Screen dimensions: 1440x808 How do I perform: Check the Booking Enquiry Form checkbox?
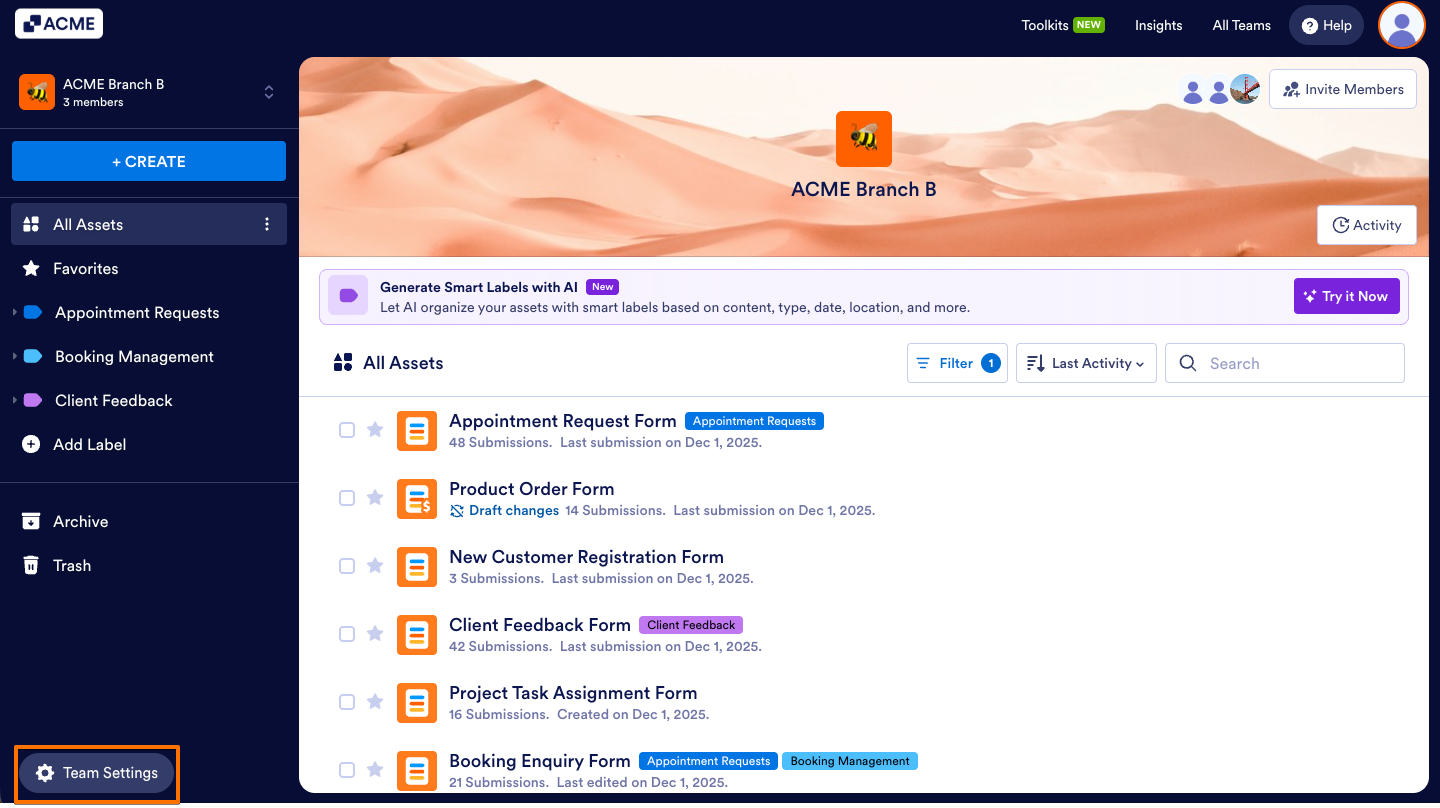347,770
